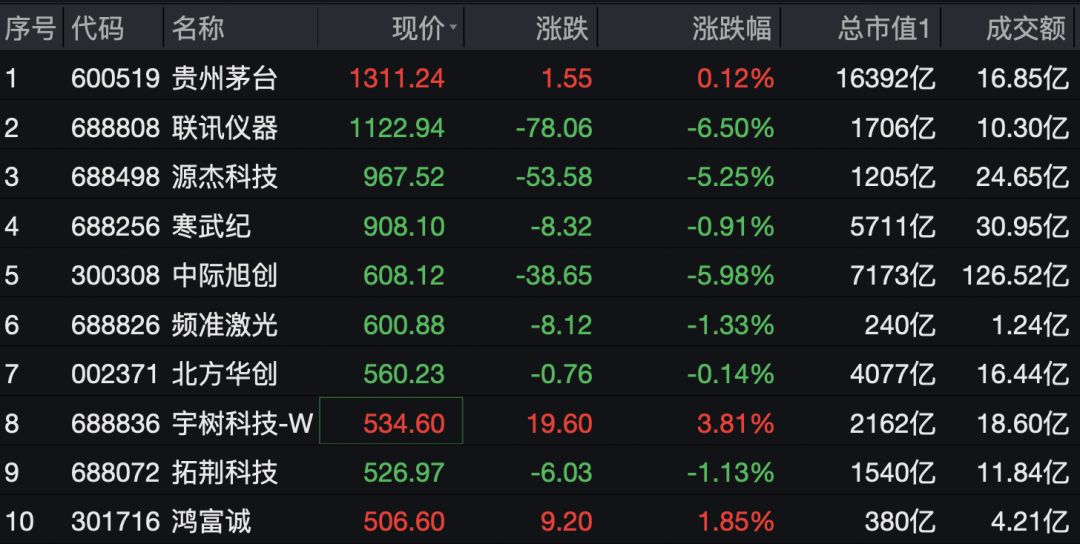Sort by the 成交额 column header
The height and width of the screenshot is (544, 1080).
point(1026,28)
